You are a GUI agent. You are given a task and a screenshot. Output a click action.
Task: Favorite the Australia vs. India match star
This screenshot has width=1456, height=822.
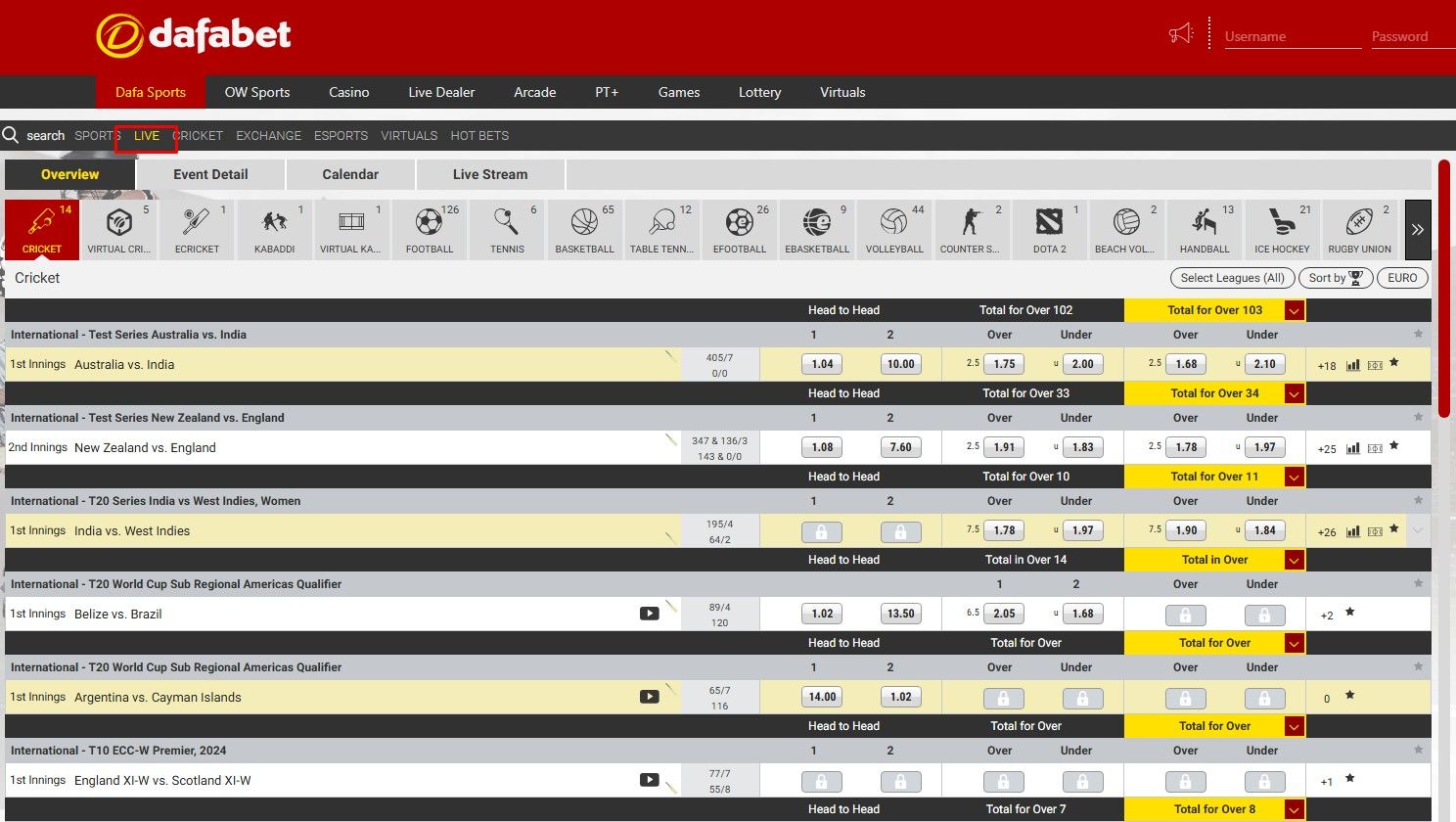pyautogui.click(x=1394, y=363)
